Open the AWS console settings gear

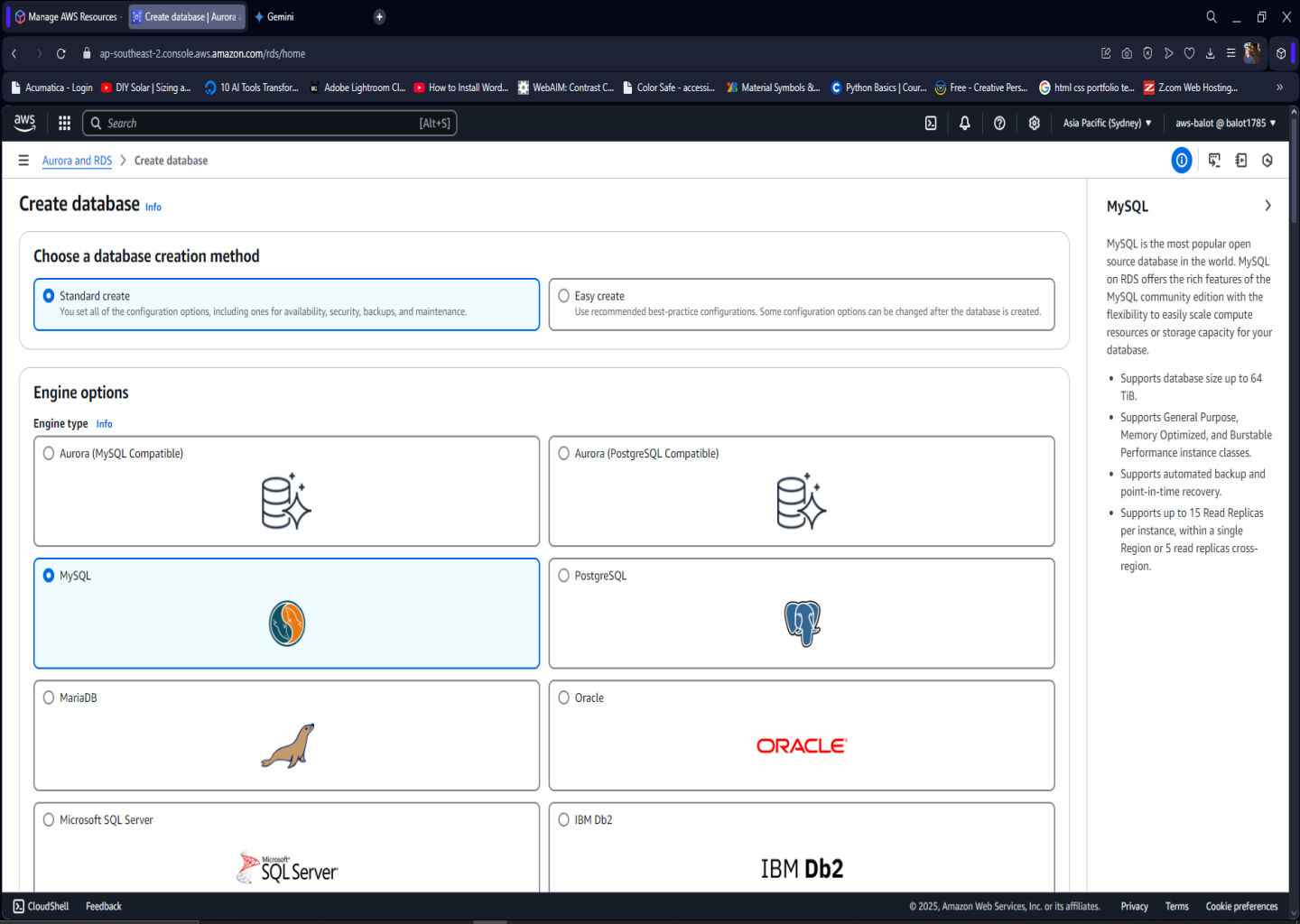tap(1035, 124)
